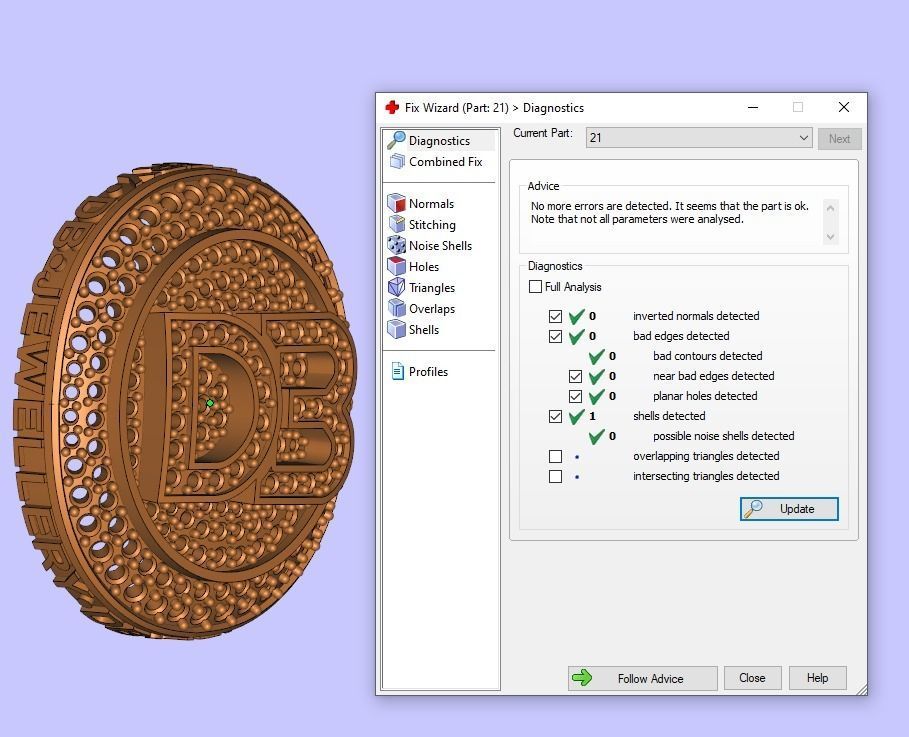Uncheck shells detected checkbox
This screenshot has width=909, height=737.
tap(555, 416)
